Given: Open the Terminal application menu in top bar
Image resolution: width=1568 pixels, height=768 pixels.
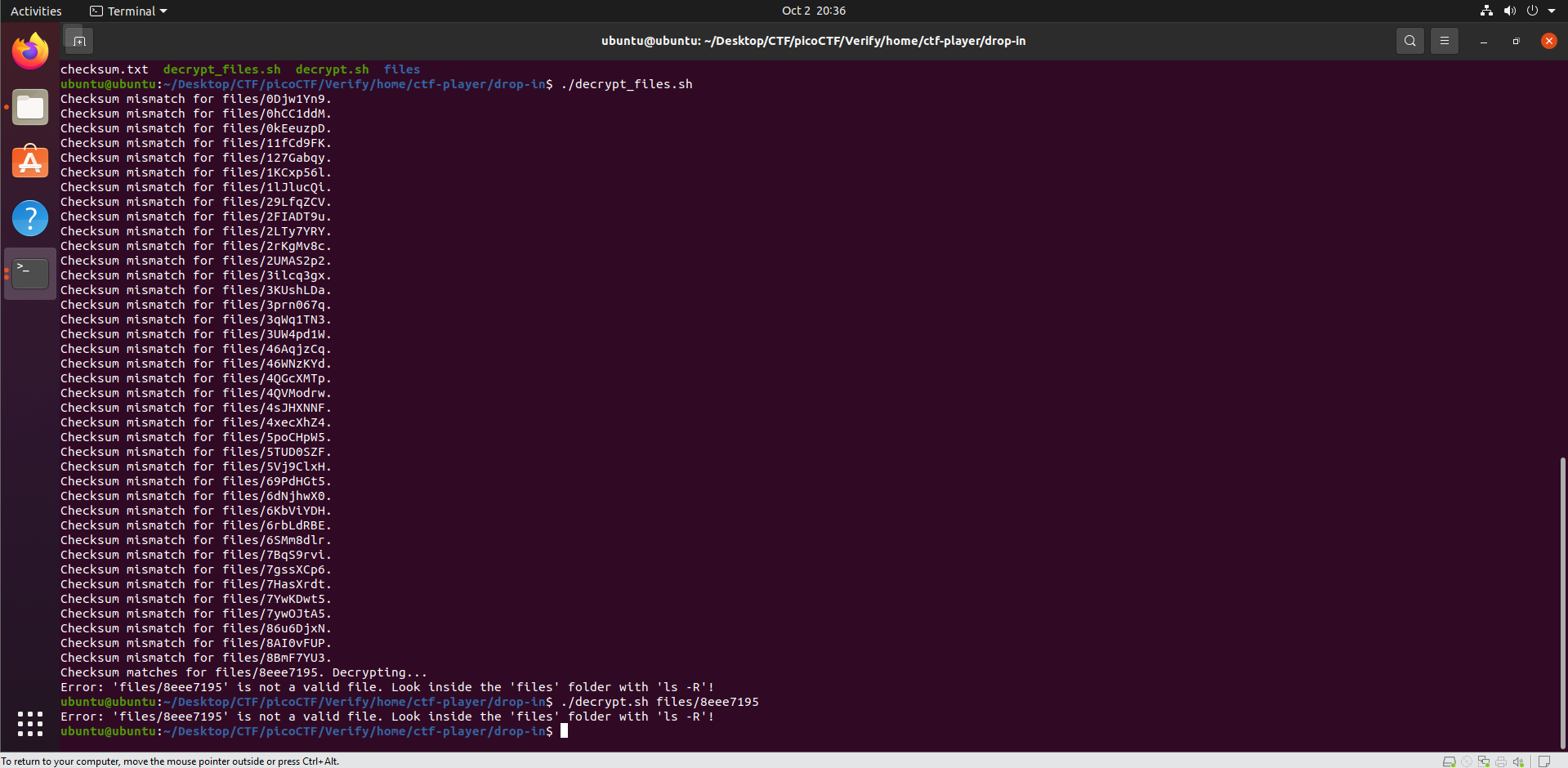Looking at the screenshot, I should [x=127, y=11].
